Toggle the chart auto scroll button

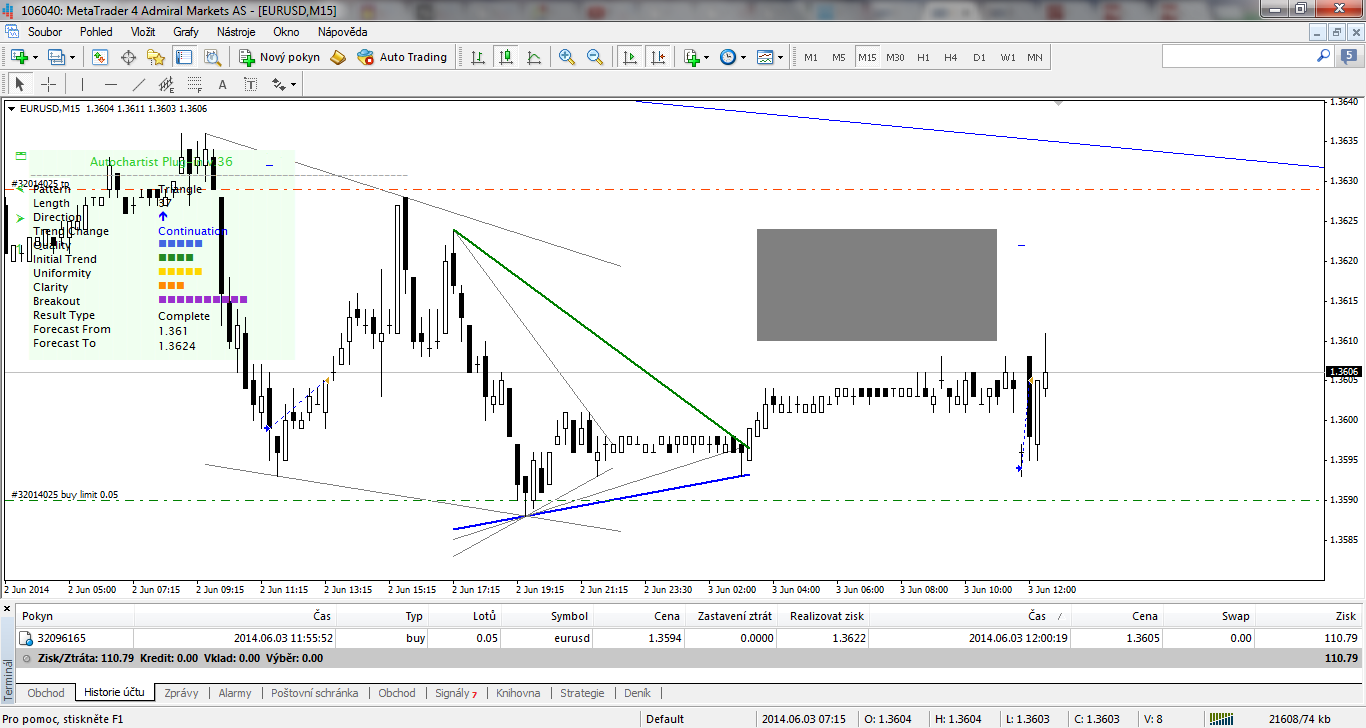point(630,57)
